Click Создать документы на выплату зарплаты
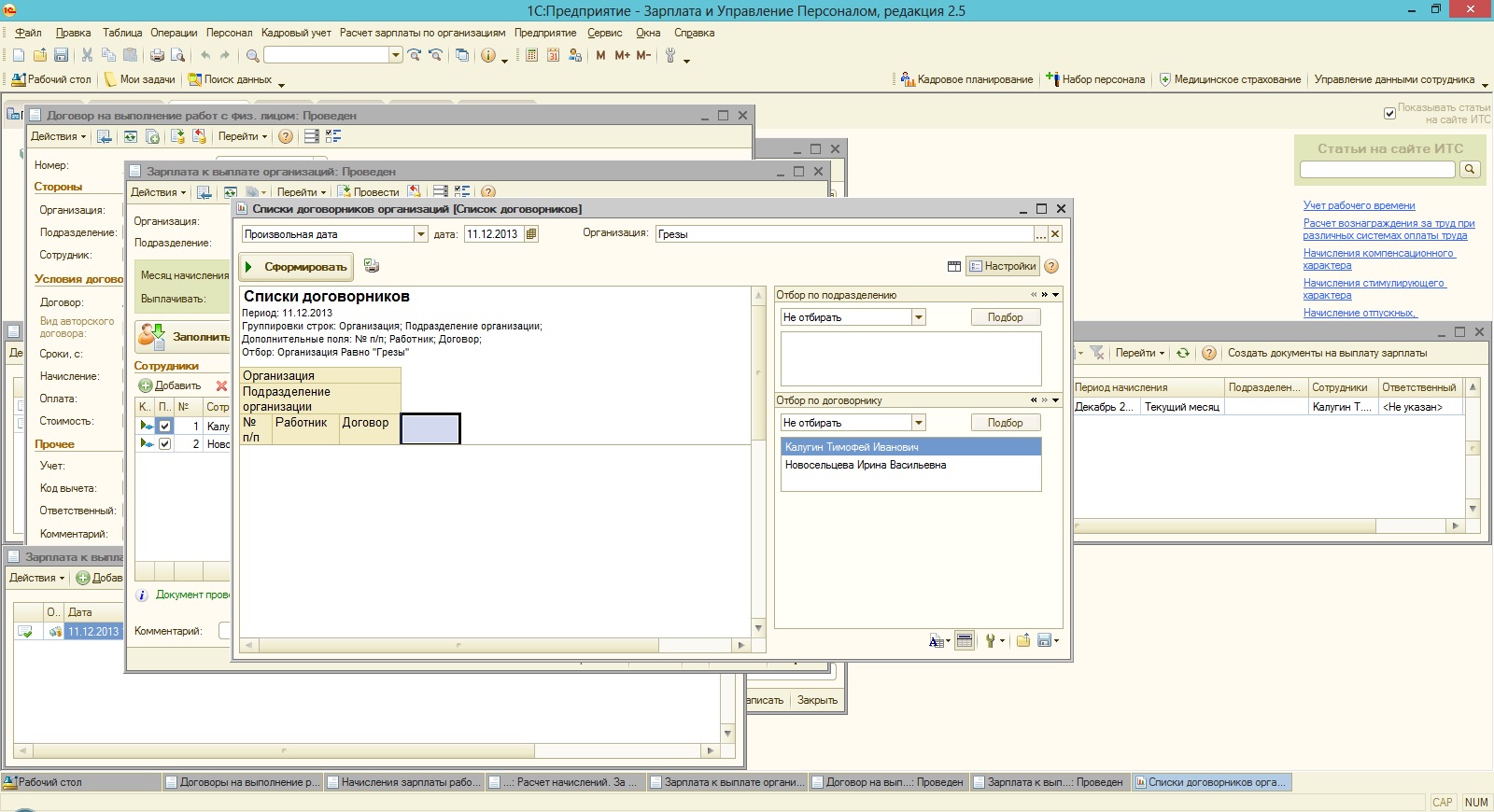This screenshot has width=1494, height=812. click(1327, 353)
